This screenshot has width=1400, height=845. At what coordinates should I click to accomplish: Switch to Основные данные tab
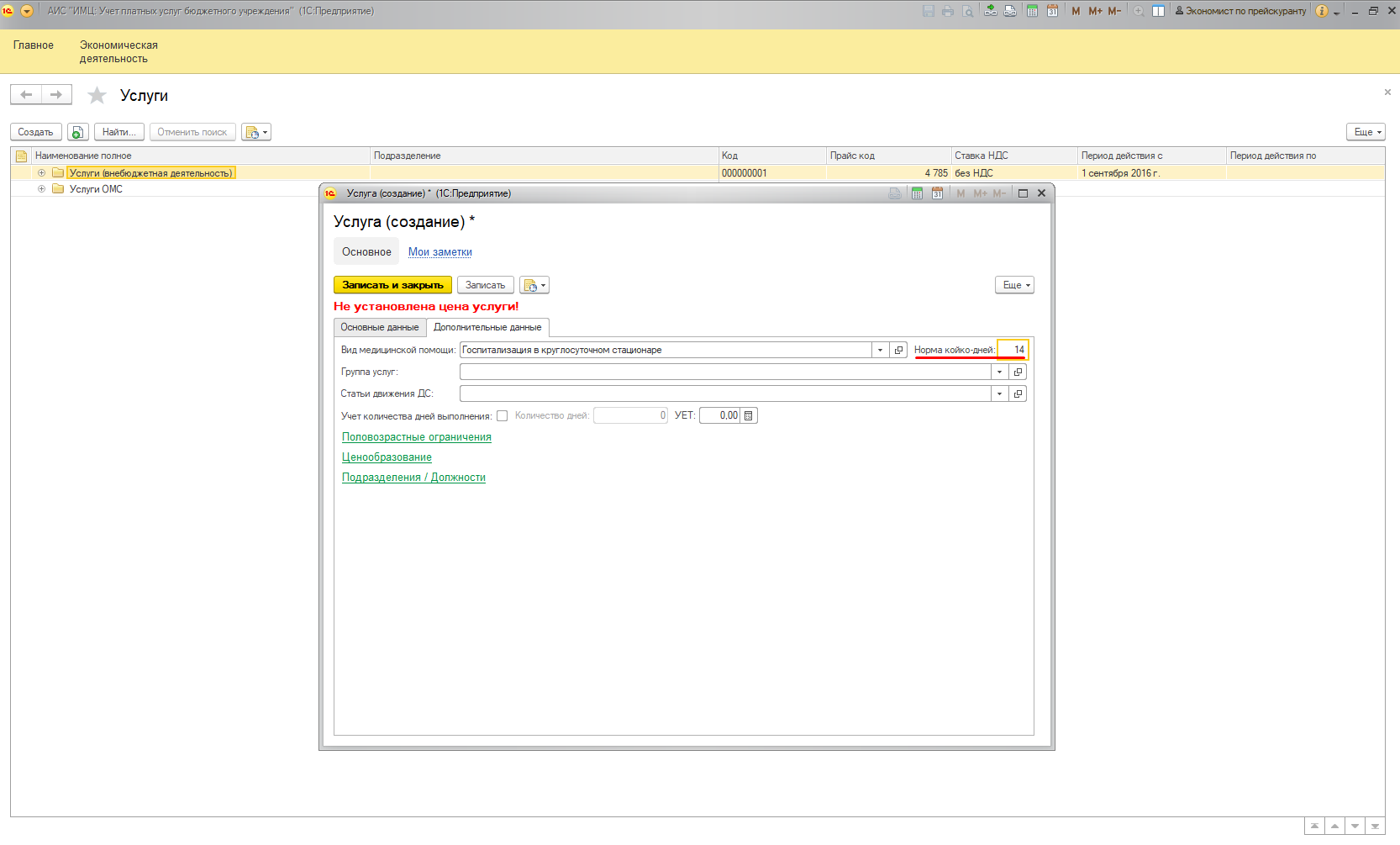(379, 327)
